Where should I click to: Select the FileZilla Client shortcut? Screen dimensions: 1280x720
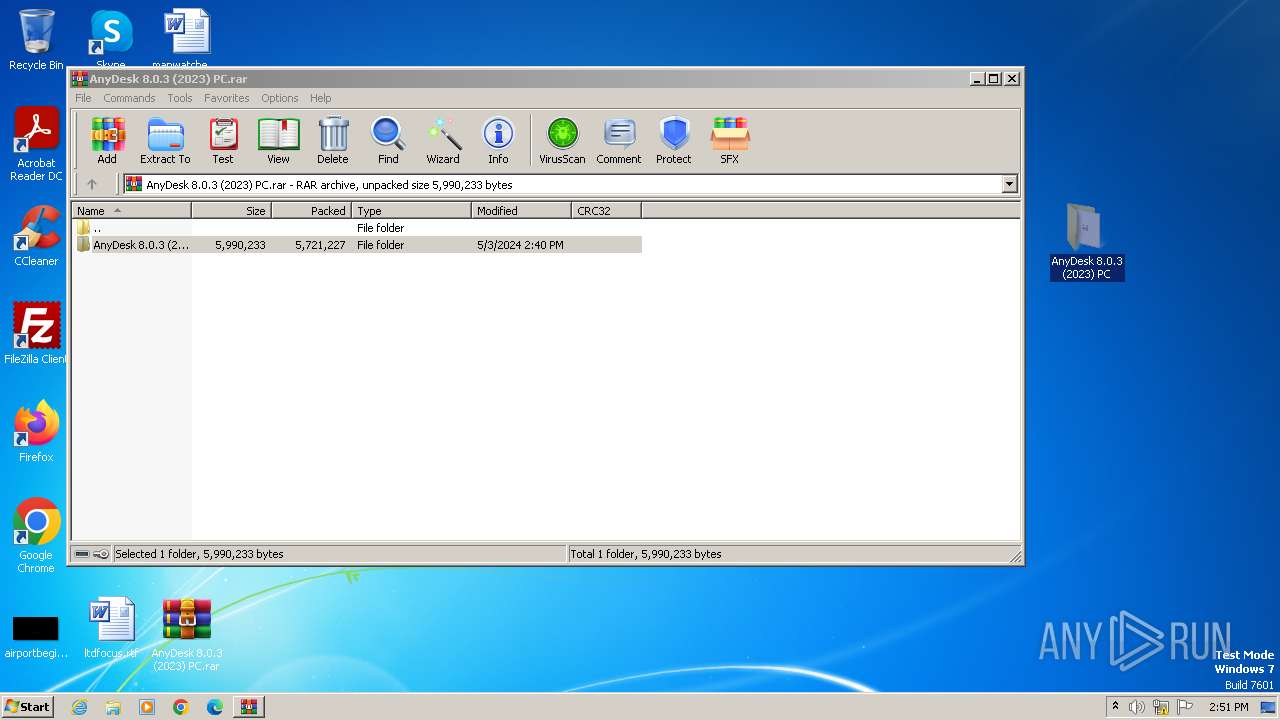(36, 333)
